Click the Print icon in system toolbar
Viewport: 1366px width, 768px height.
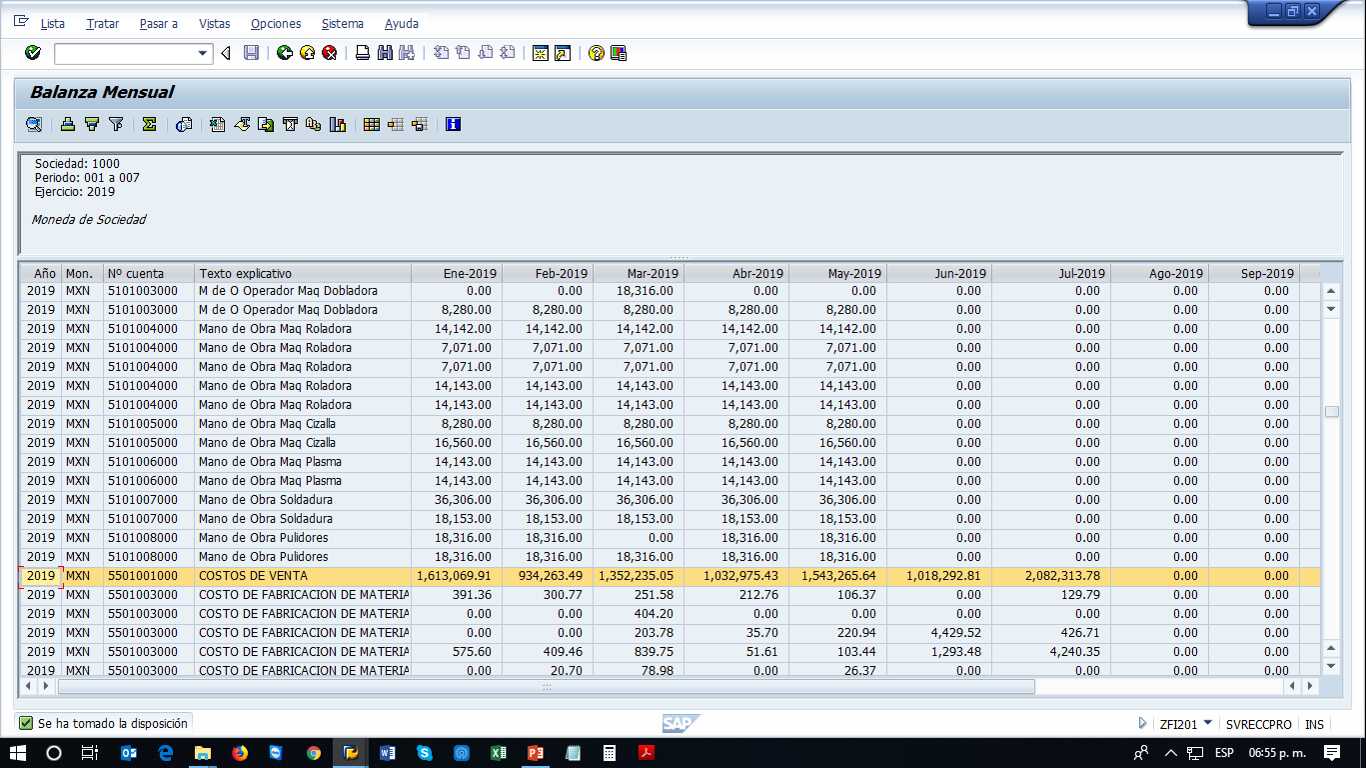click(x=363, y=53)
